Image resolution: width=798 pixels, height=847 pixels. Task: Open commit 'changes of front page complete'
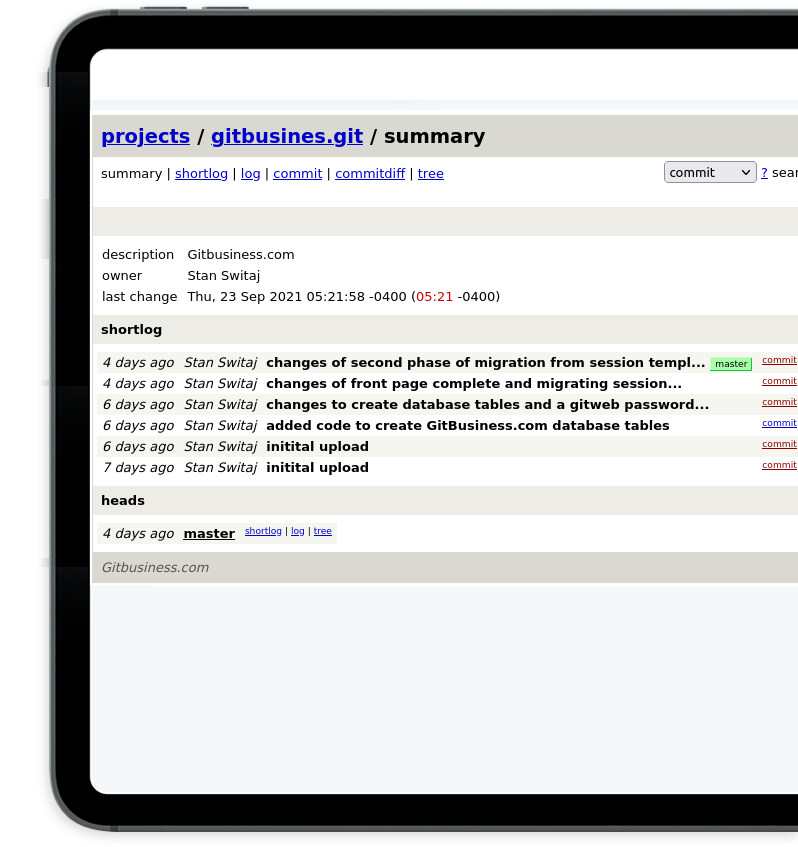(x=473, y=384)
